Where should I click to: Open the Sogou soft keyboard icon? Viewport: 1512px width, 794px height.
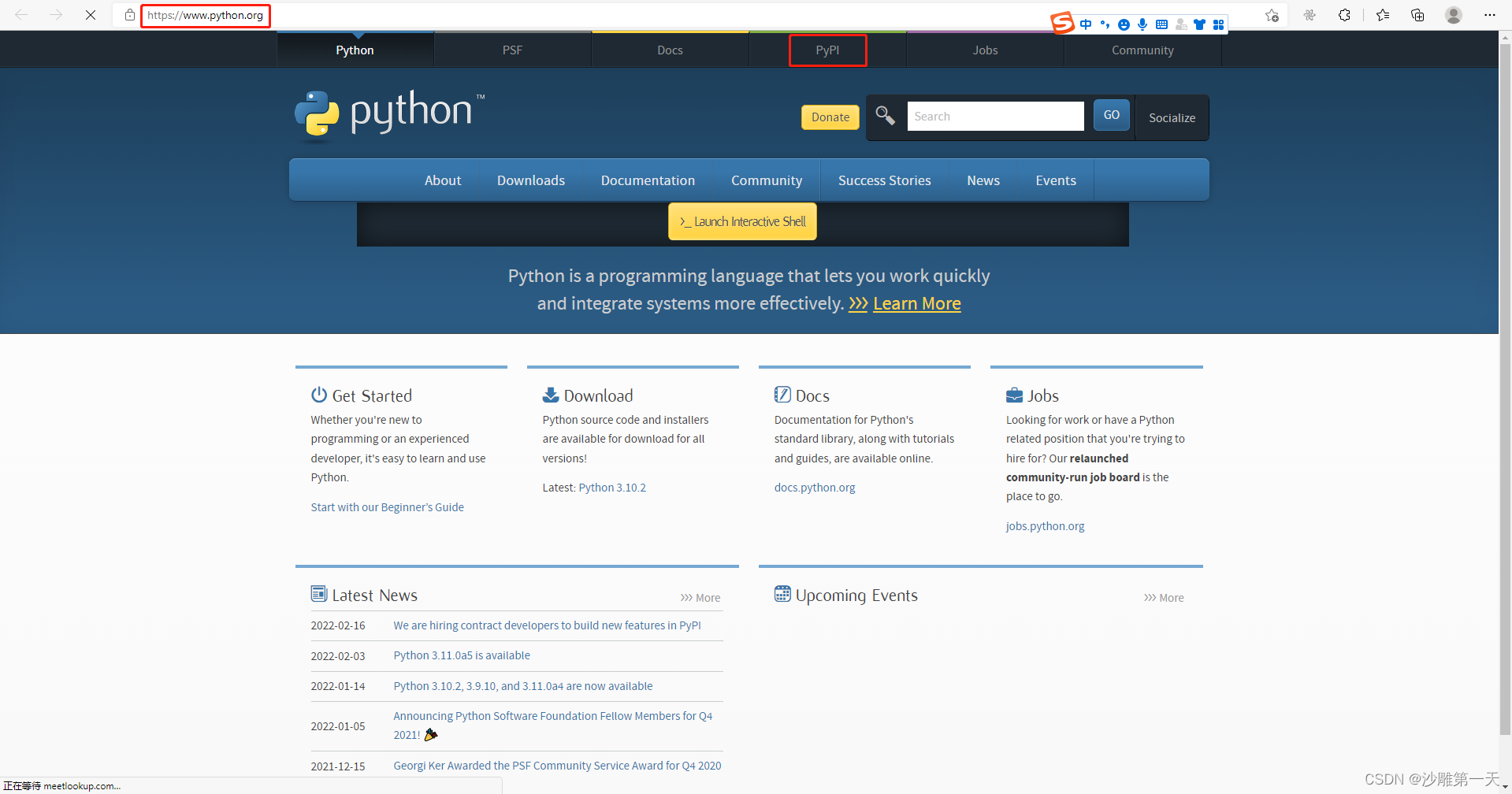point(1161,24)
